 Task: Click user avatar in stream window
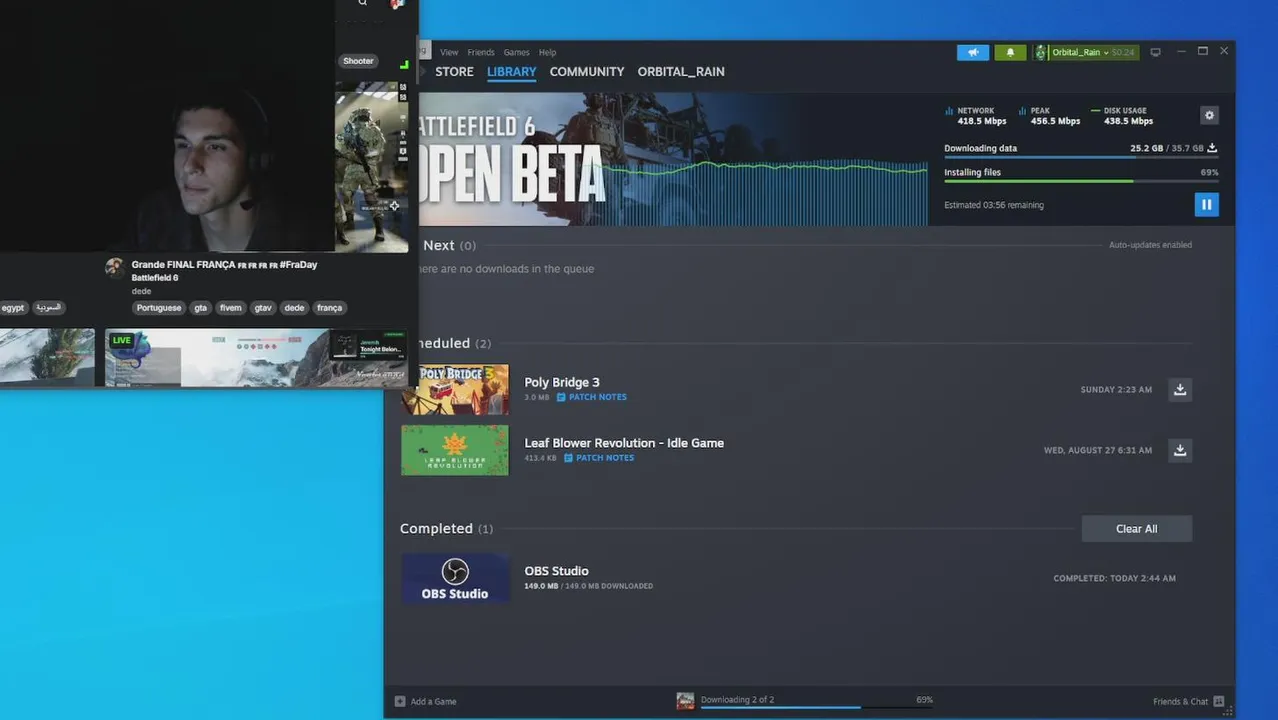(x=396, y=4)
